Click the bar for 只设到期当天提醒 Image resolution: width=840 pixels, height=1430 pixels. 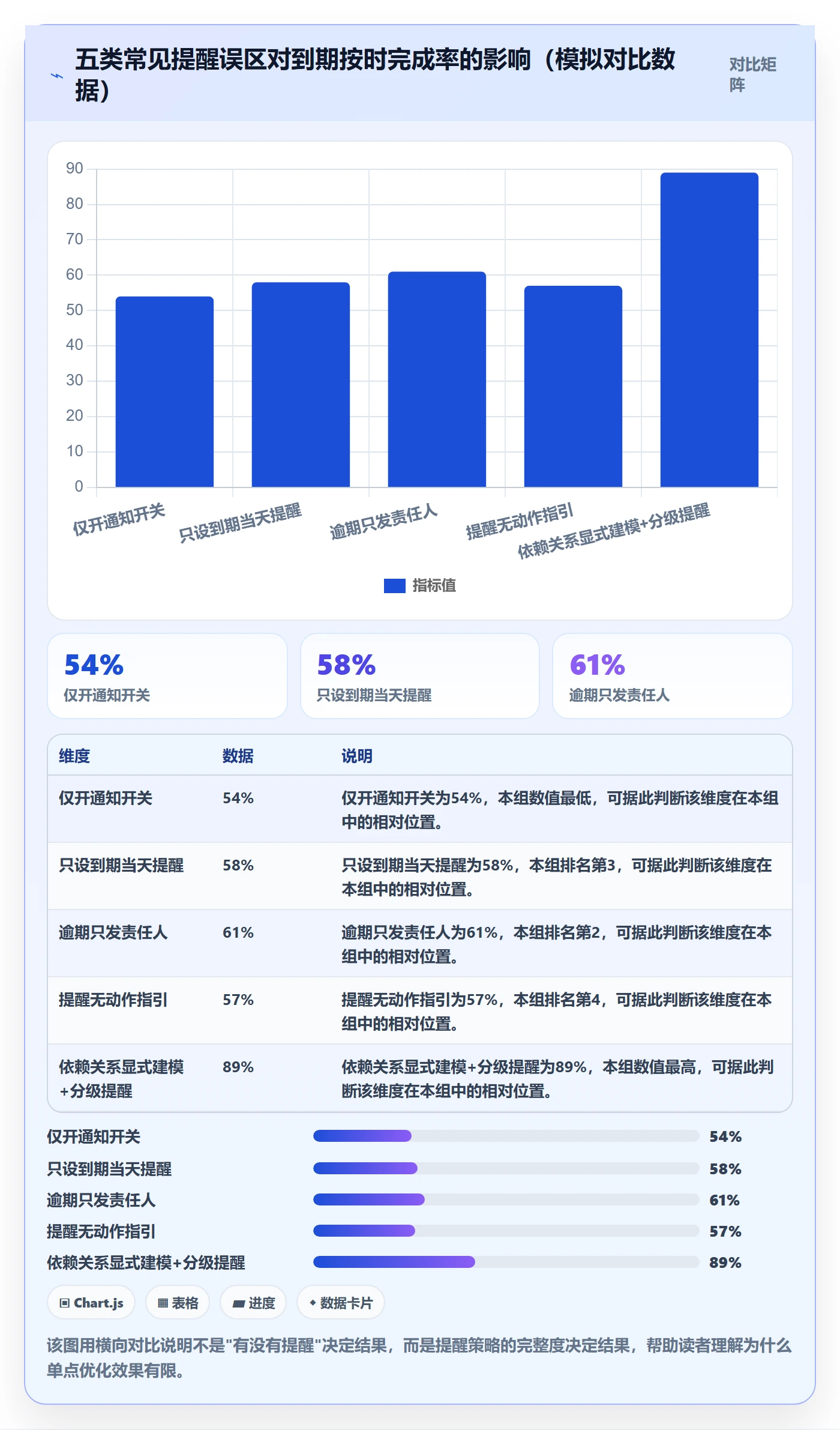tap(301, 384)
